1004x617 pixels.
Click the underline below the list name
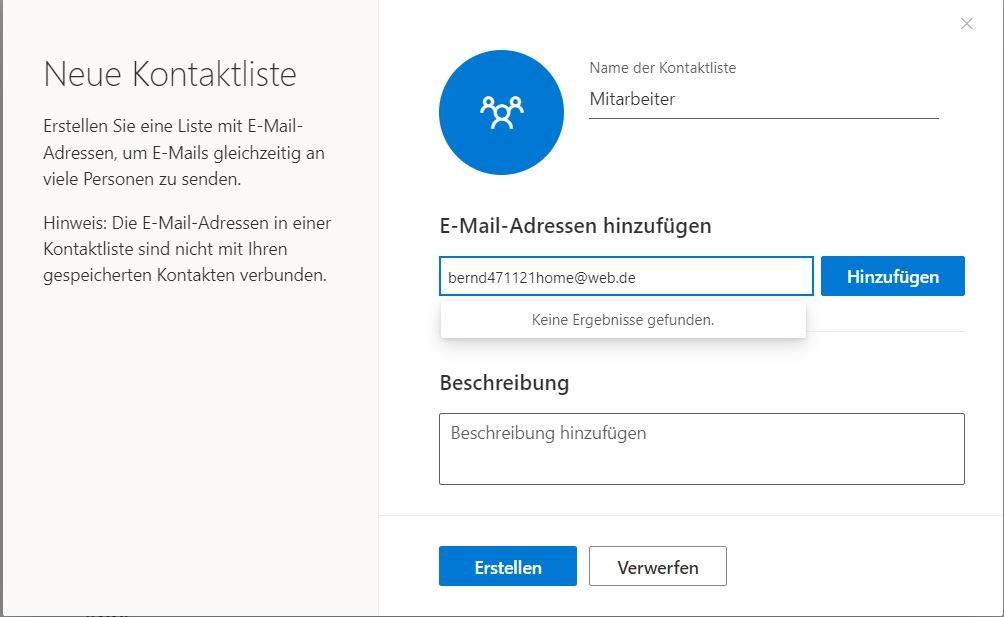(763, 118)
